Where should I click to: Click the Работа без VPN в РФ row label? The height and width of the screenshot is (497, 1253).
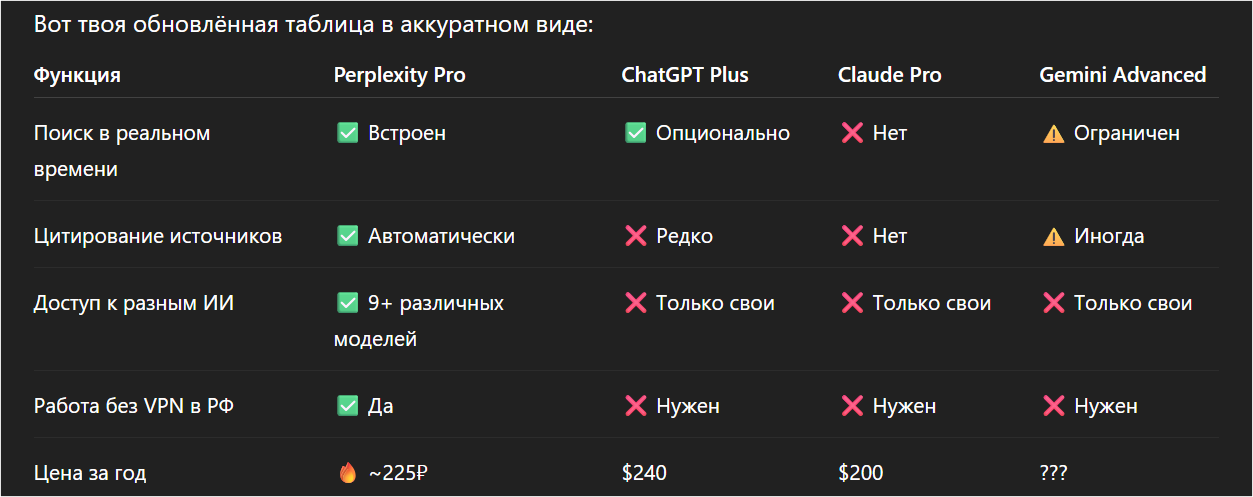[134, 406]
